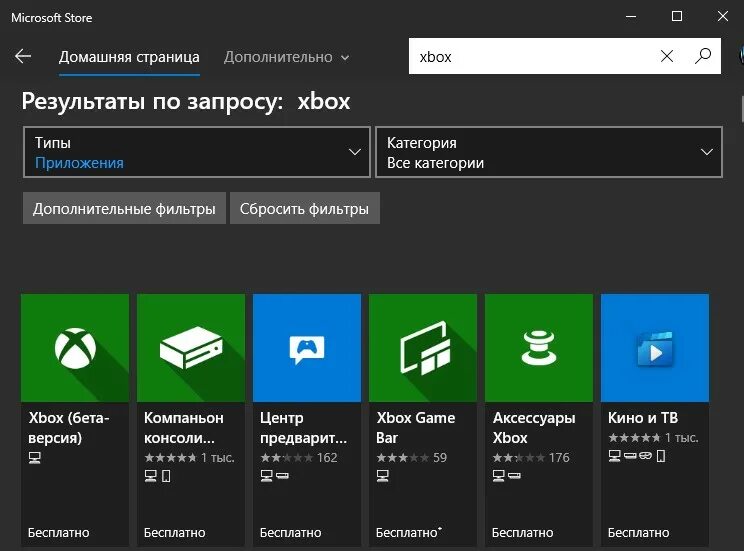This screenshot has height=551, width=744.
Task: Open the Центр предварит... app tile icon
Action: [307, 348]
